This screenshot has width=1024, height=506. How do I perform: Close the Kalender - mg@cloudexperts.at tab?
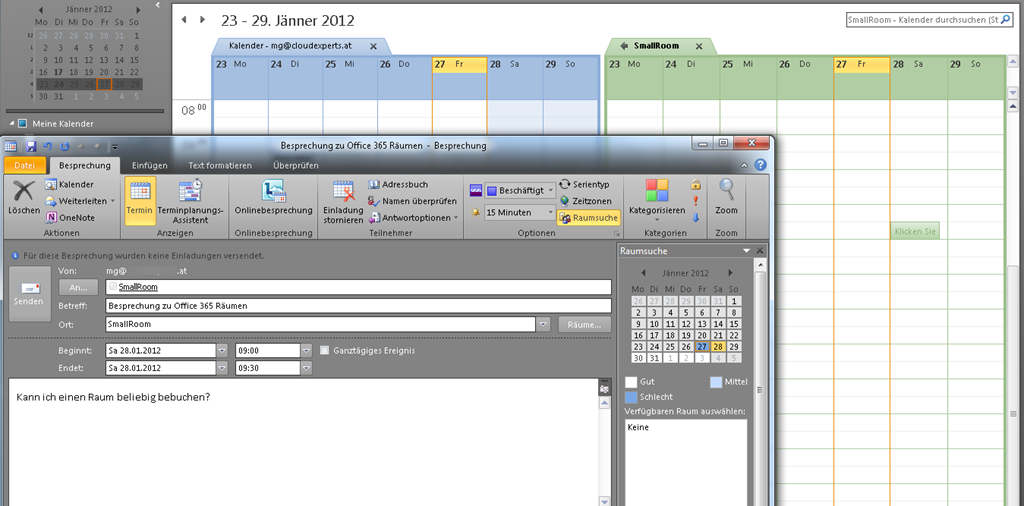(x=373, y=46)
